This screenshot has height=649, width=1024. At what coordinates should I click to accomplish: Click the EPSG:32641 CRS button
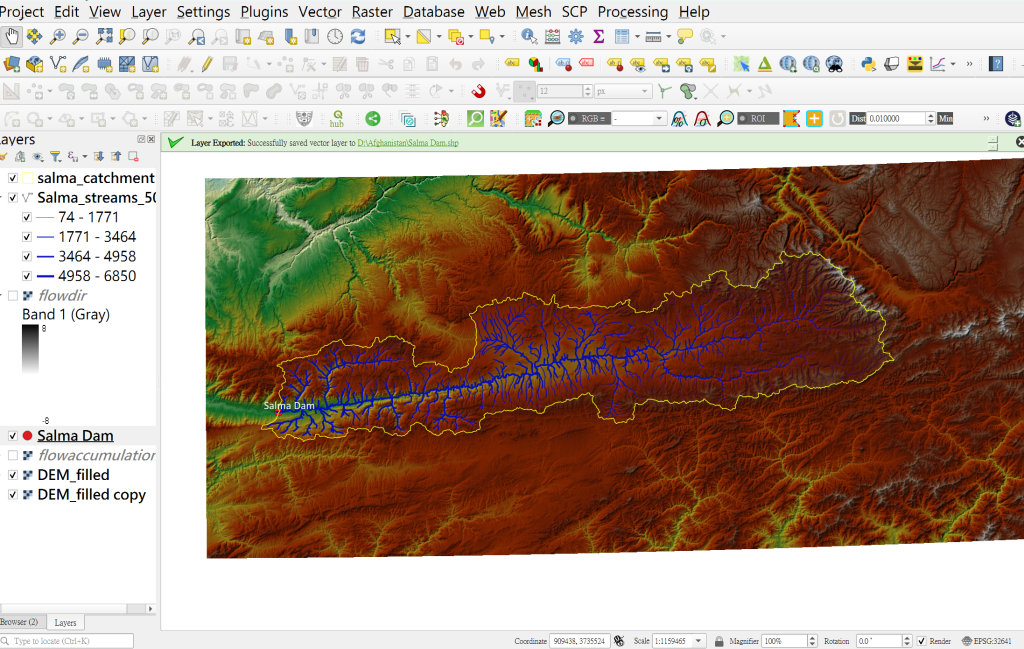point(987,641)
